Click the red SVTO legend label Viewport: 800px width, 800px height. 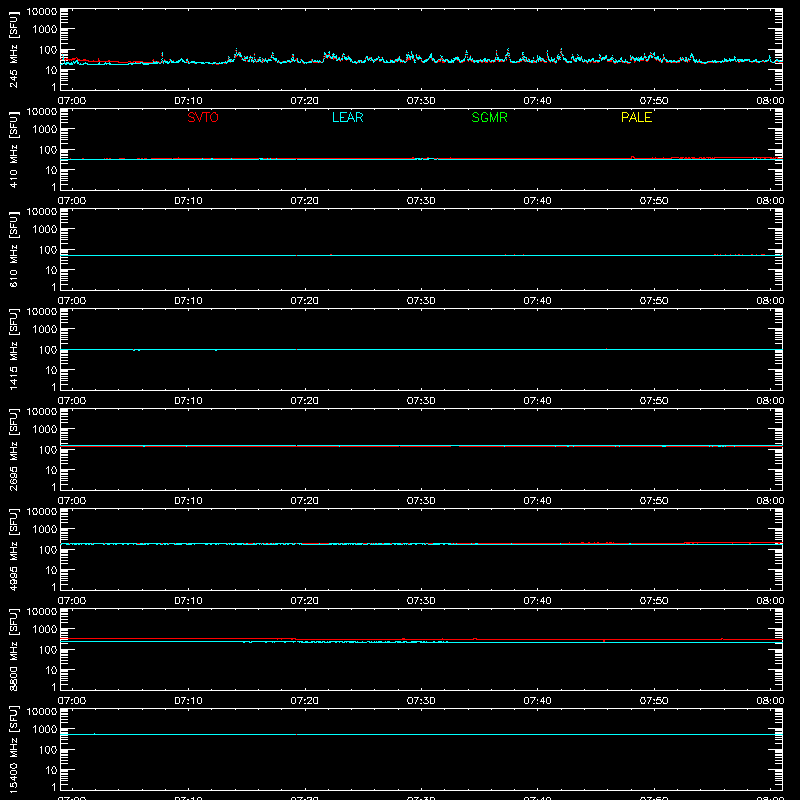pyautogui.click(x=203, y=117)
